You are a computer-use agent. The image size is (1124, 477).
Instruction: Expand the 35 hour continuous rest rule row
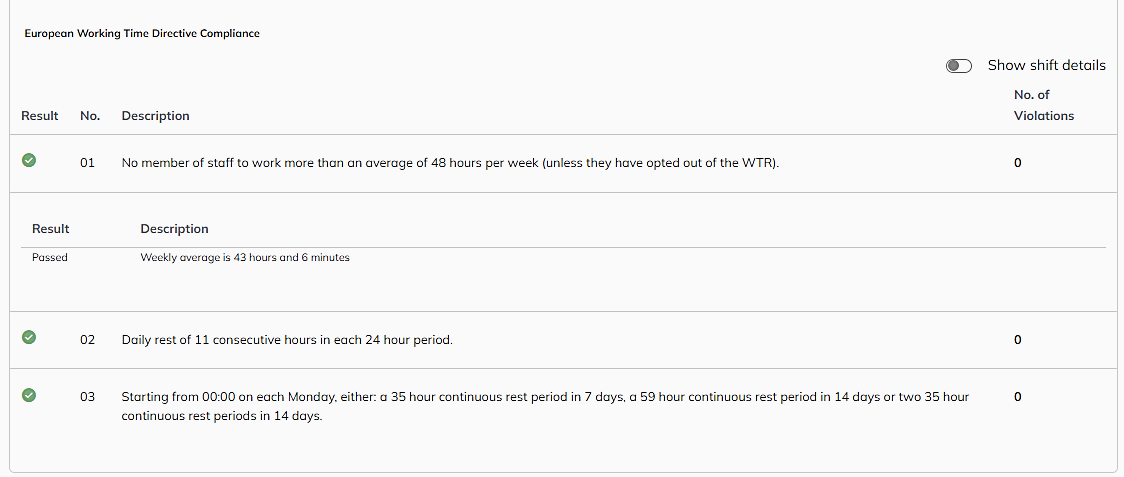pos(562,406)
